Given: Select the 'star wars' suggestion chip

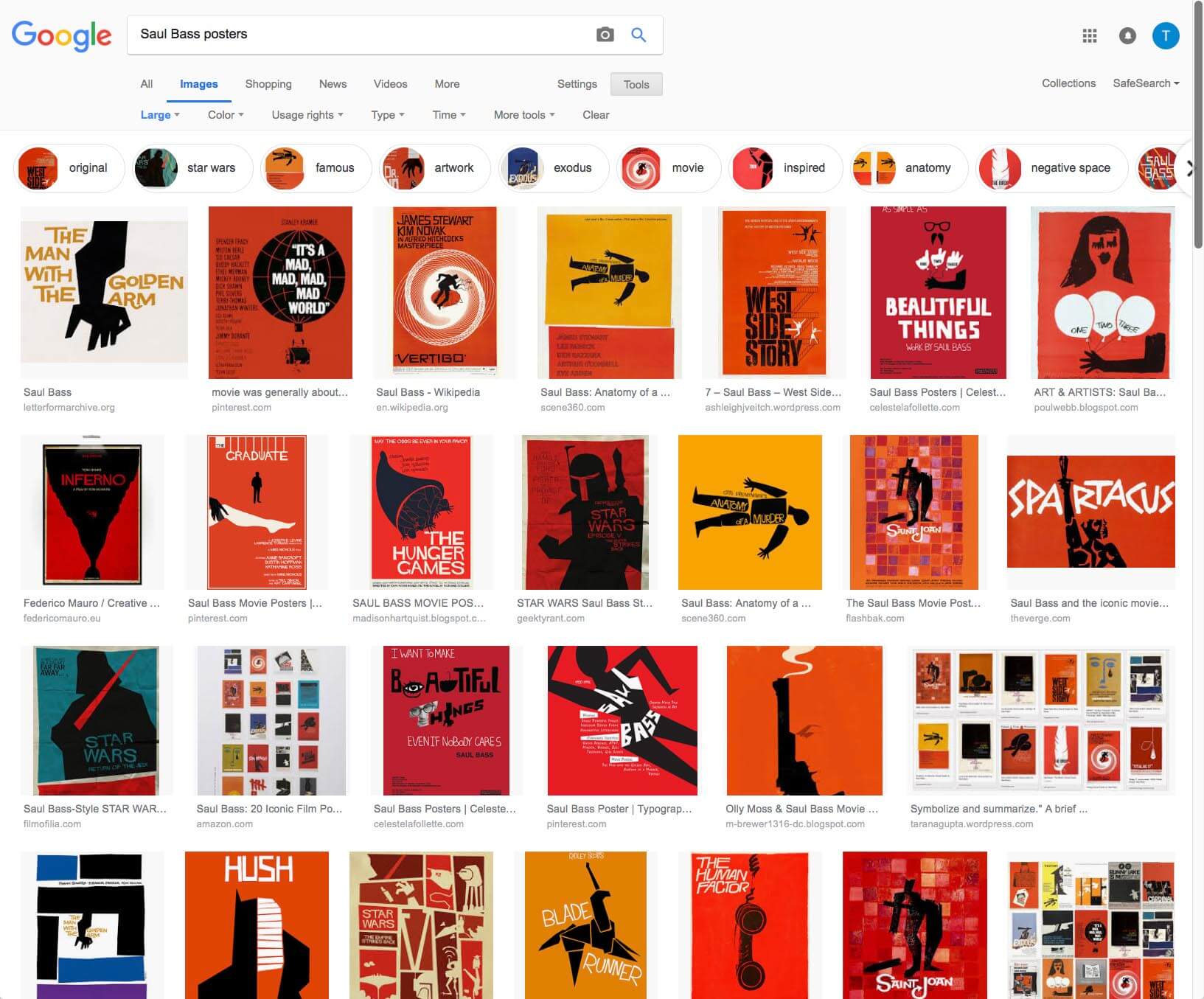Looking at the screenshot, I should click(192, 168).
